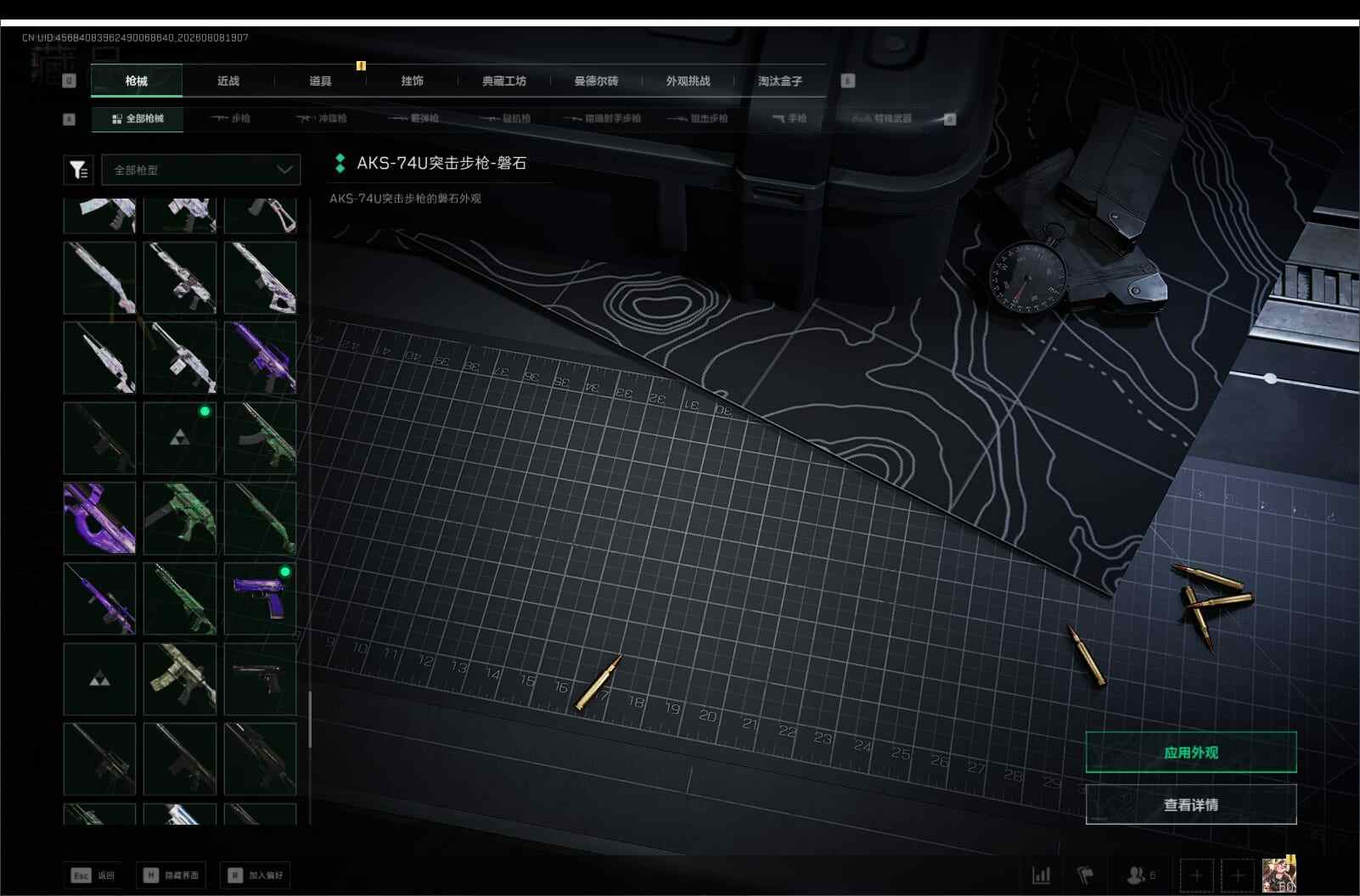Filter by 精确射手步枪 weapon type

pyautogui.click(x=602, y=119)
